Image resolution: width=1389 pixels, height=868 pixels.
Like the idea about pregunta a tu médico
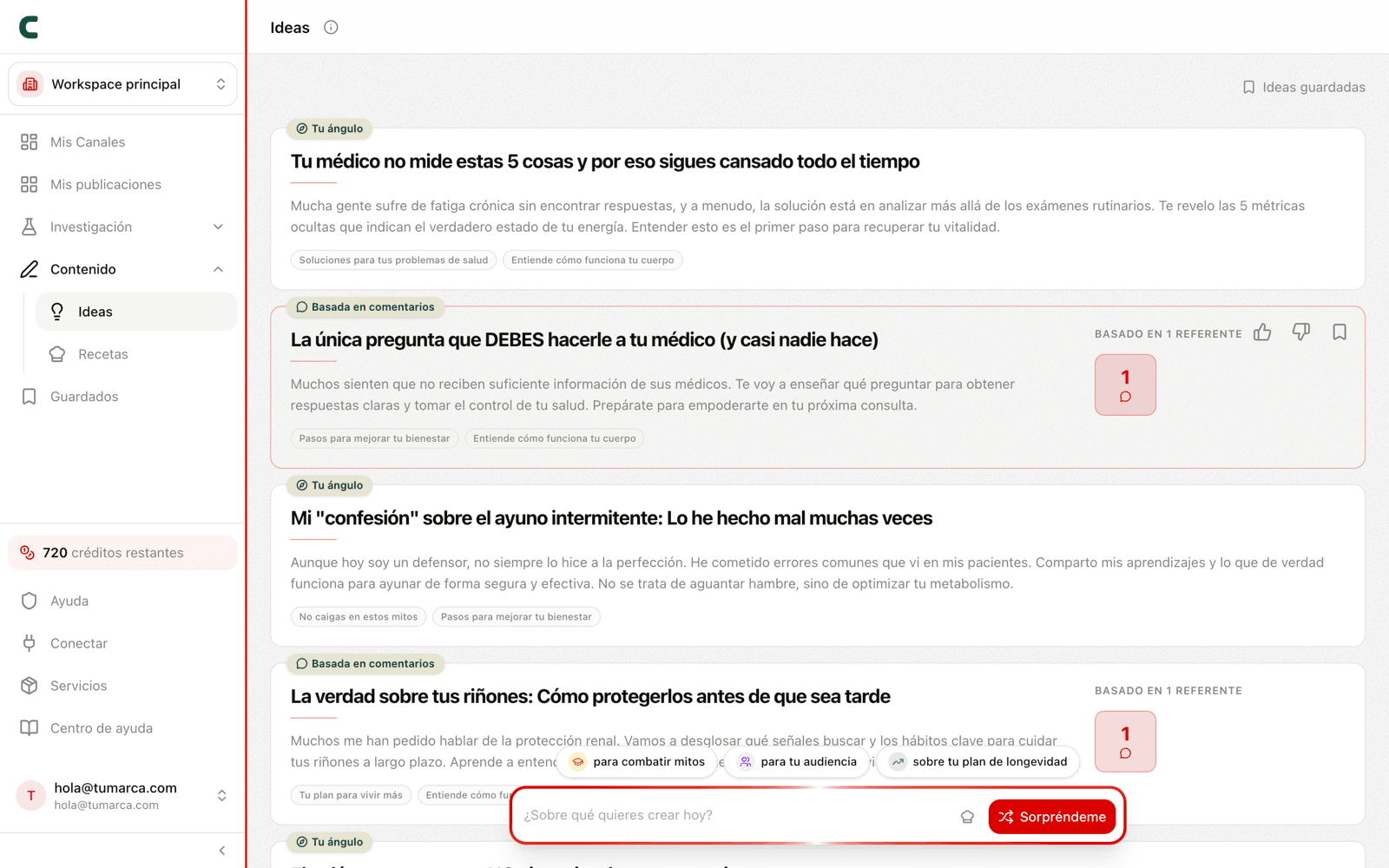tap(1262, 332)
